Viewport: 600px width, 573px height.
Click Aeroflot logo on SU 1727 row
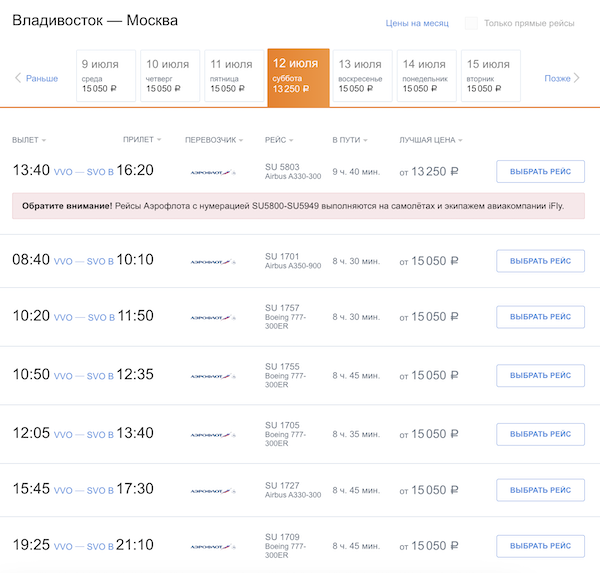pos(211,491)
